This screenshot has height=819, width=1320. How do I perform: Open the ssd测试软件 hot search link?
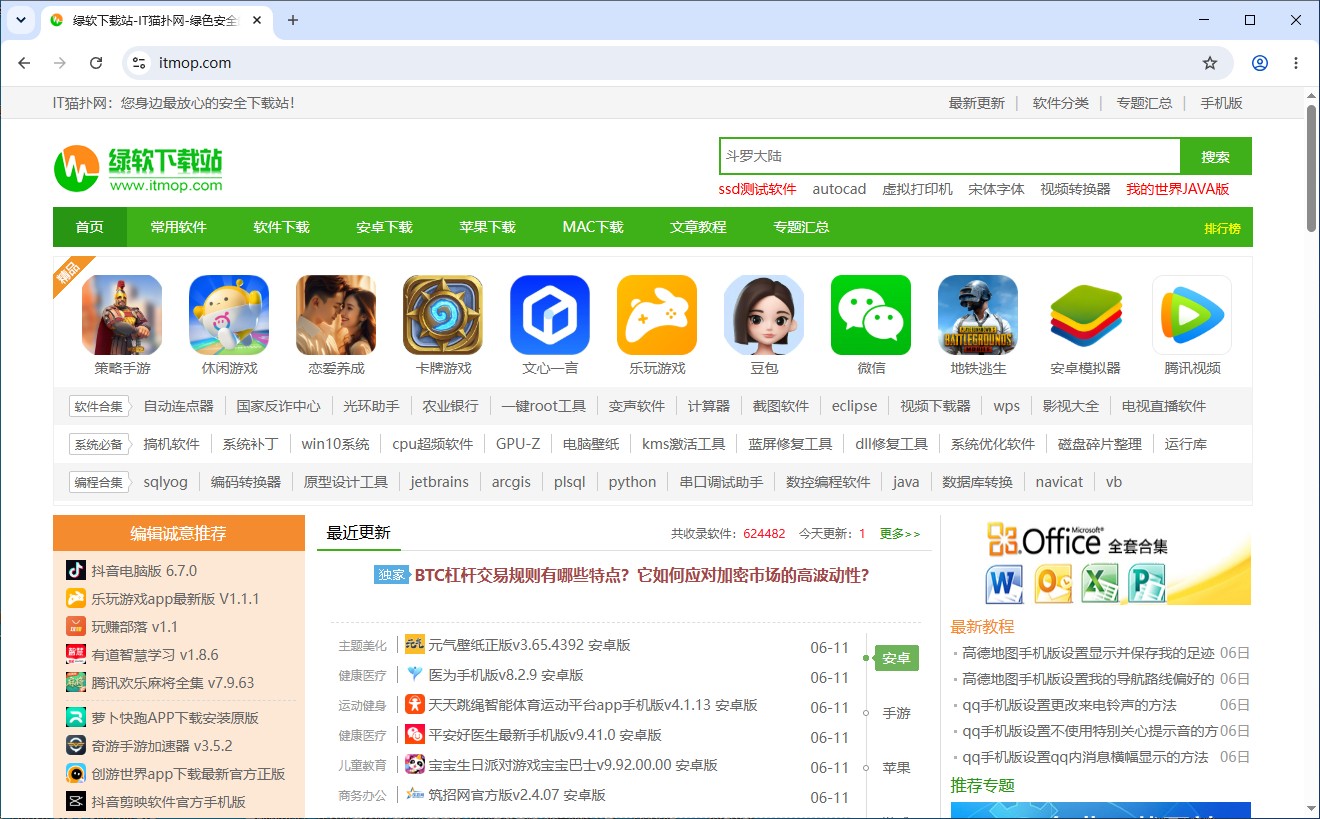(x=757, y=189)
